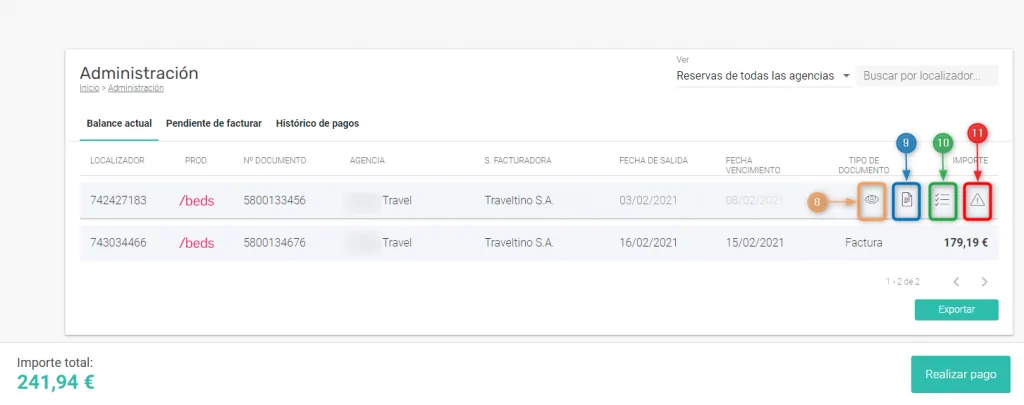Open the document icon in first row
The image size is (1024, 405).
pyautogui.click(x=906, y=201)
